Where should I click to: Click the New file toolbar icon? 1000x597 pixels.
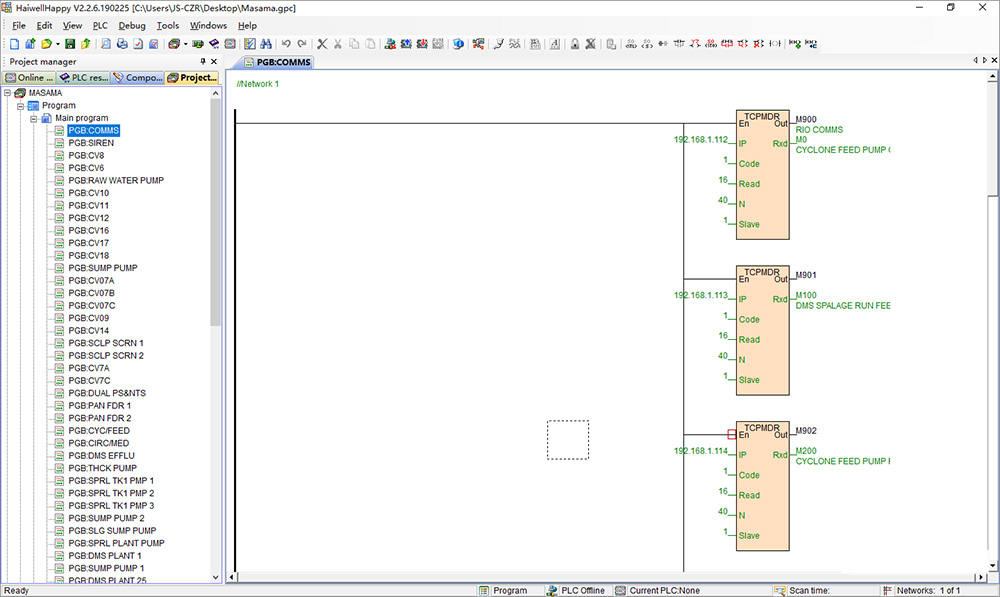coord(14,43)
